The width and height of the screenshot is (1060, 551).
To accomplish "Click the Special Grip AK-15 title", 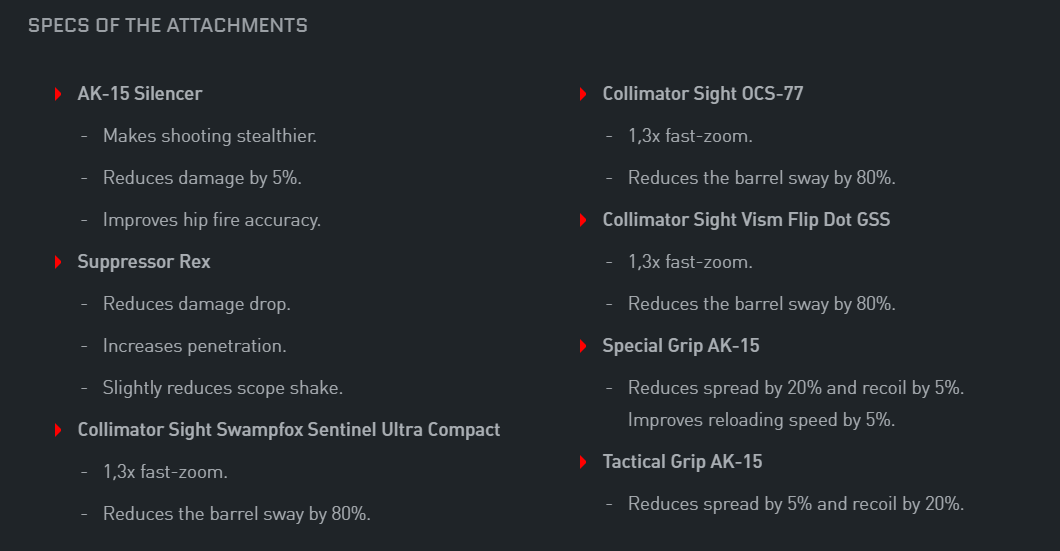I will (681, 345).
